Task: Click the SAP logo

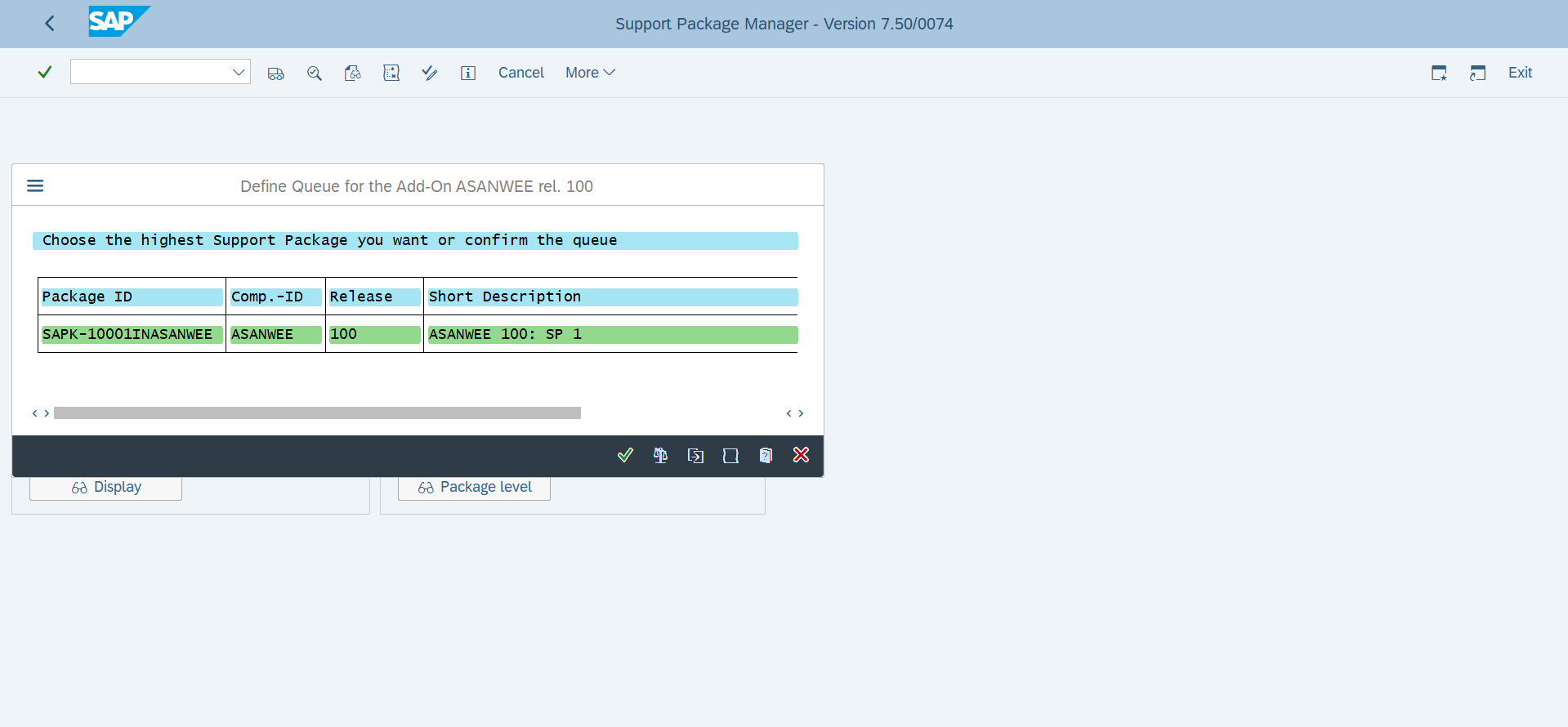Action: coord(119,21)
